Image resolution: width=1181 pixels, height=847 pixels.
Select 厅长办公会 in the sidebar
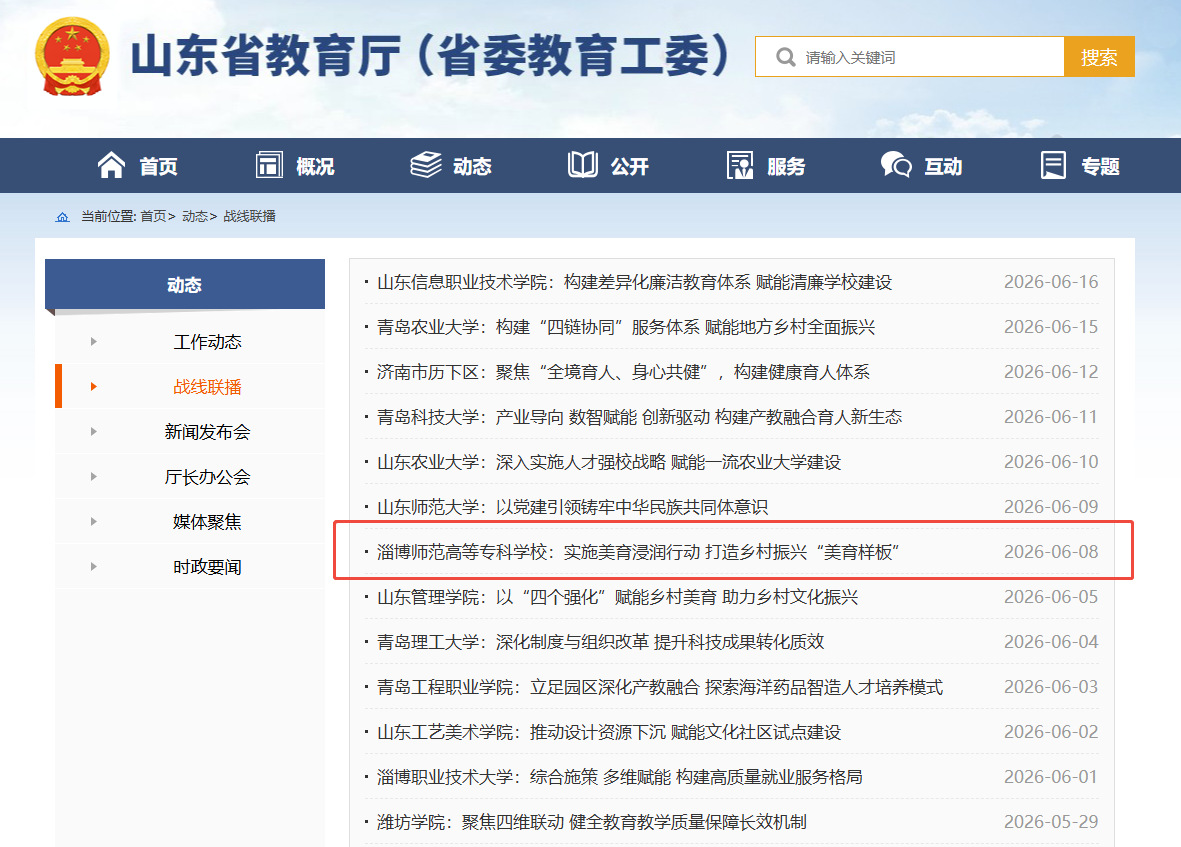207,477
